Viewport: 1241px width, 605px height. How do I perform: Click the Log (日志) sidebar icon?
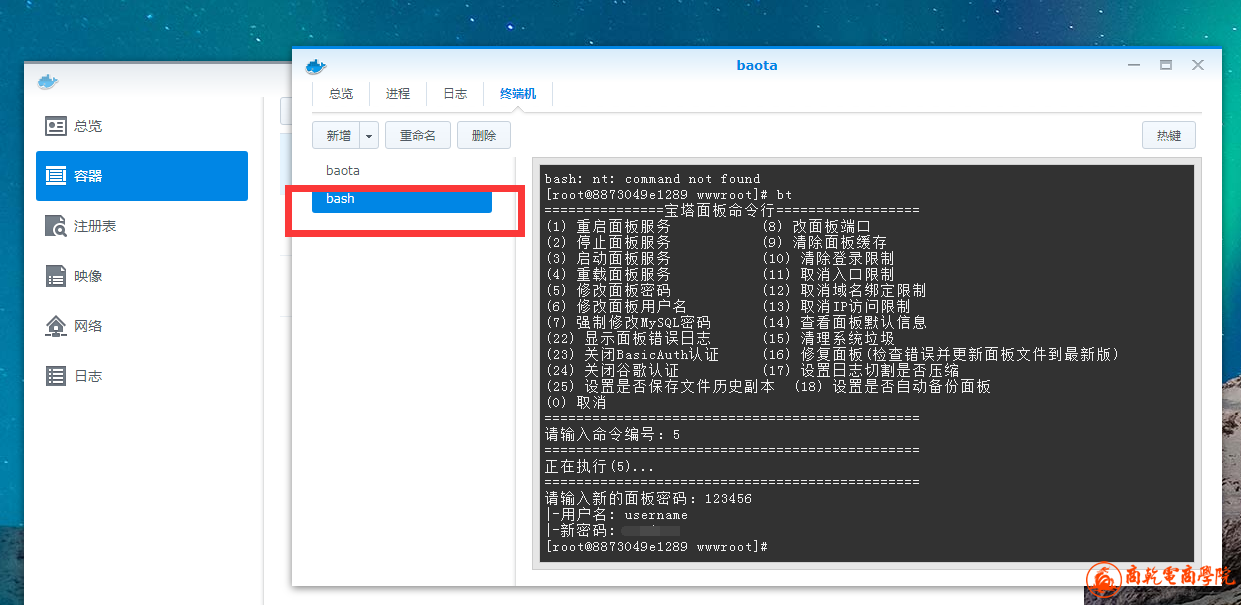point(56,376)
